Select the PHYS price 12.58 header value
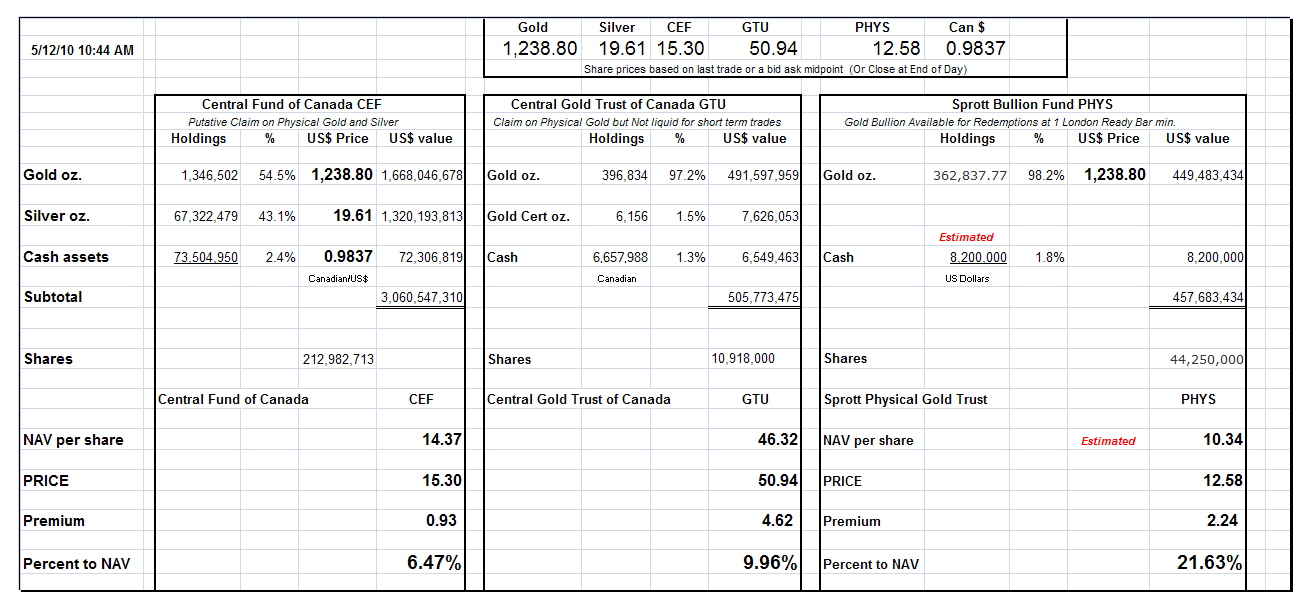 (896, 48)
